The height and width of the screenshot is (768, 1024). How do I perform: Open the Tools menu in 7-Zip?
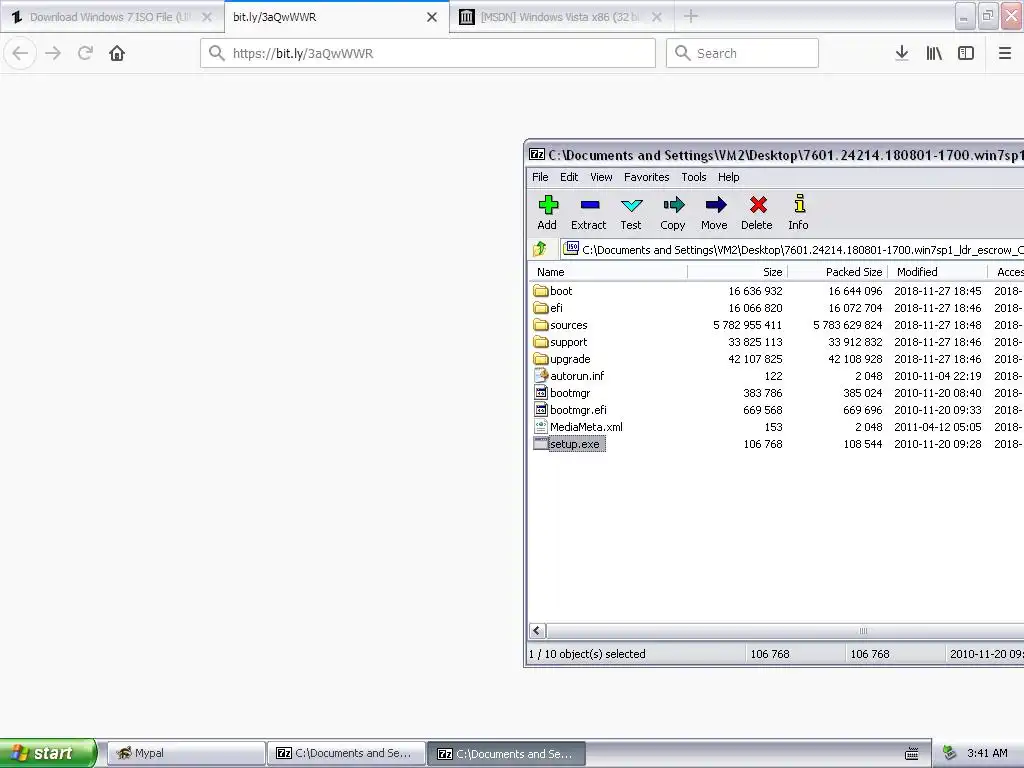(694, 177)
